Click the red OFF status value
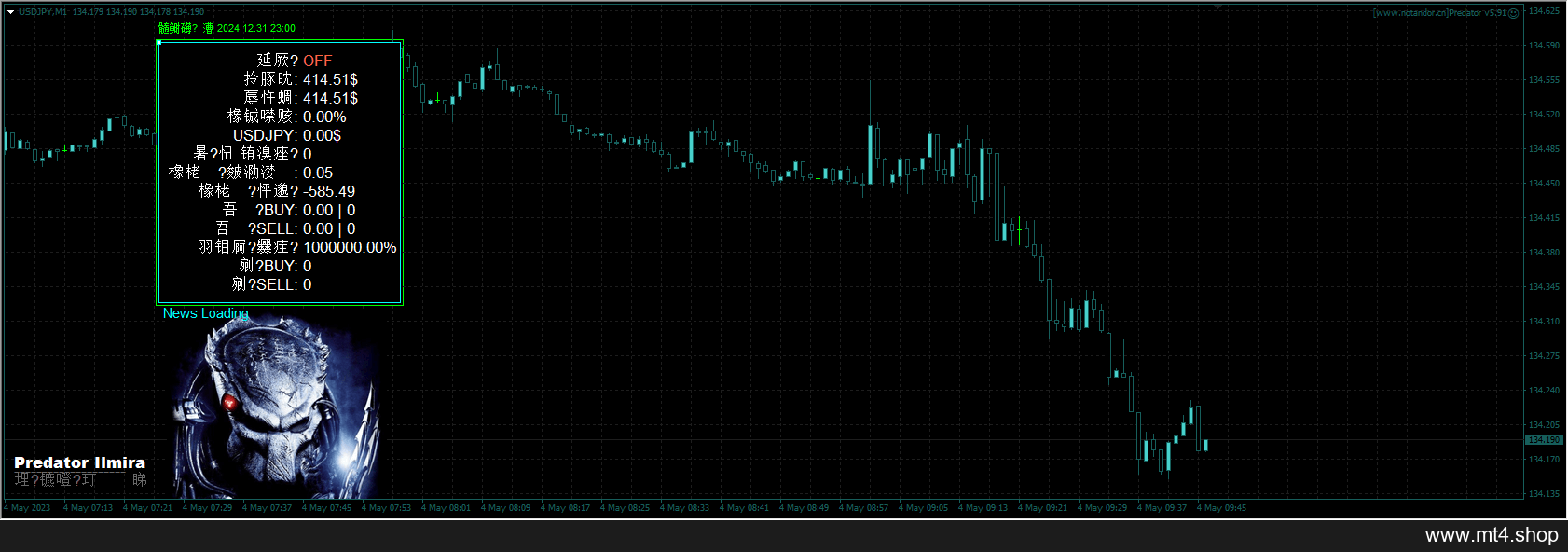This screenshot has width=1568, height=552. 317,61
